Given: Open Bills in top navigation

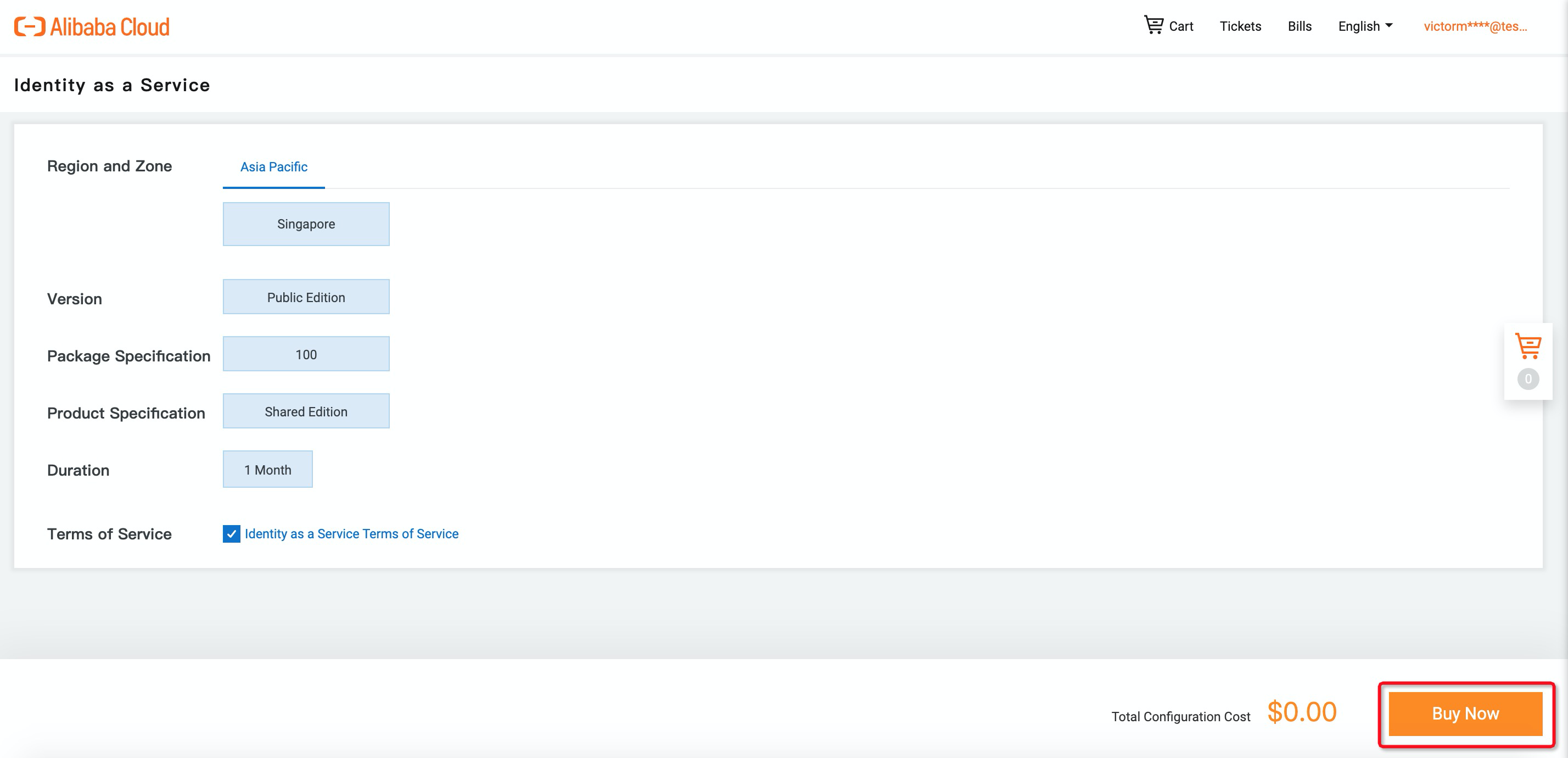Looking at the screenshot, I should point(1299,26).
